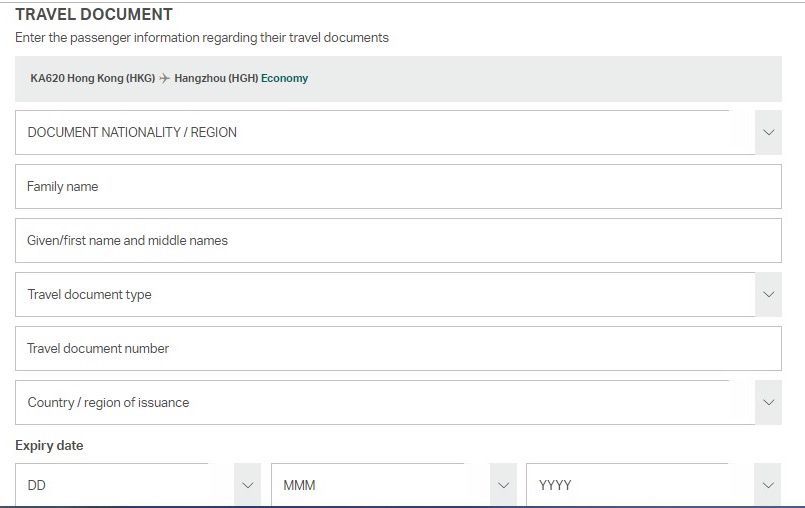
Task: Click the KA620 Hong Kong (HKG) flight text
Action: 93,78
